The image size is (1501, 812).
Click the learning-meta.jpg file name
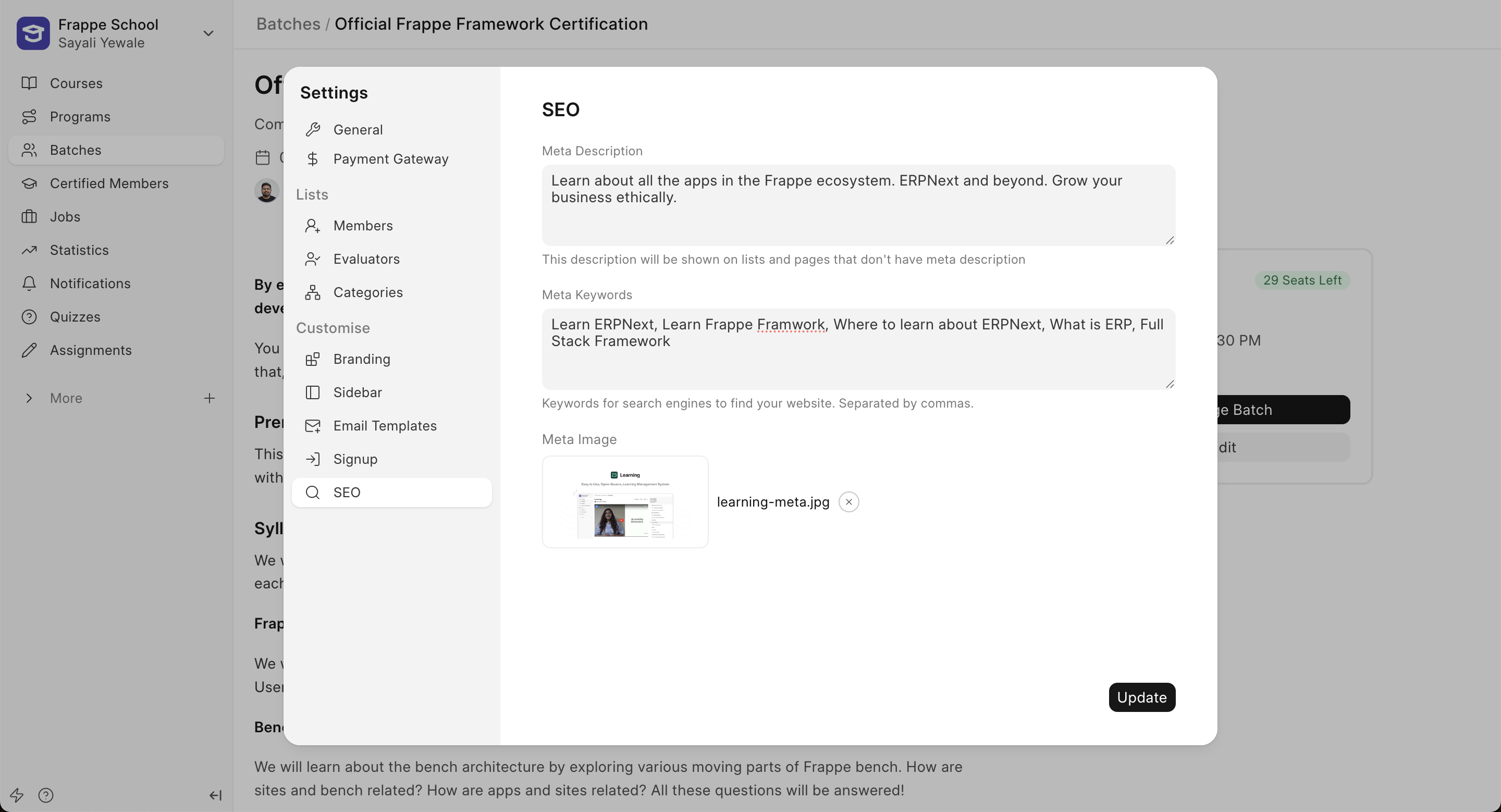pyautogui.click(x=772, y=502)
